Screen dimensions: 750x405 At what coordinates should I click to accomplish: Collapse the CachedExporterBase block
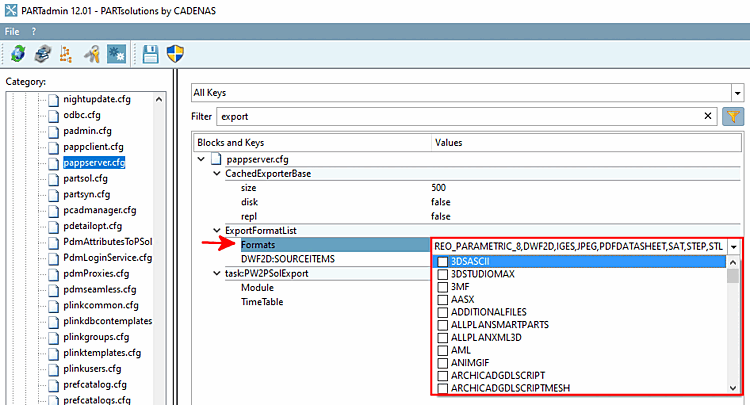[217, 174]
